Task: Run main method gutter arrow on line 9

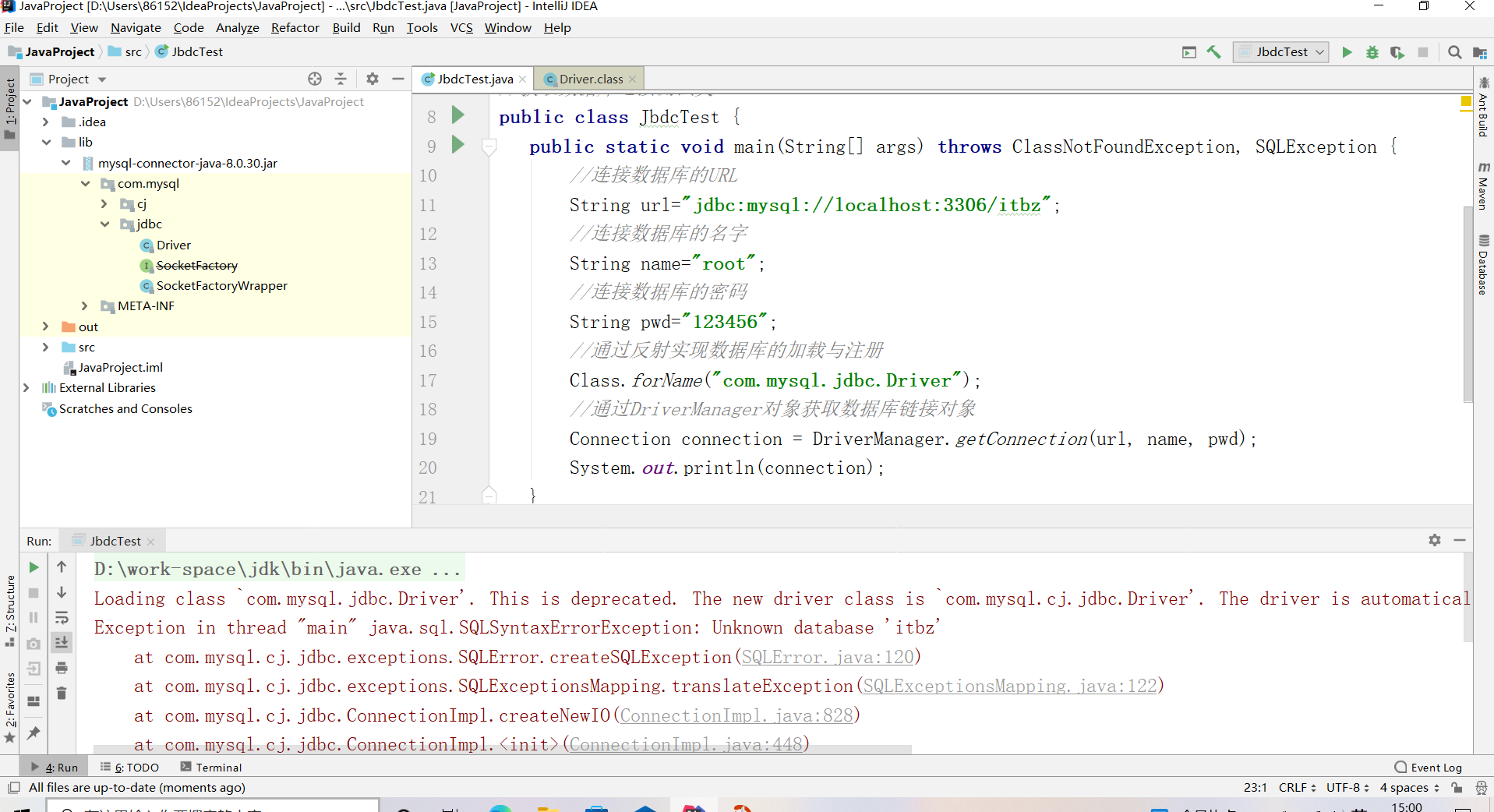Action: 458,145
